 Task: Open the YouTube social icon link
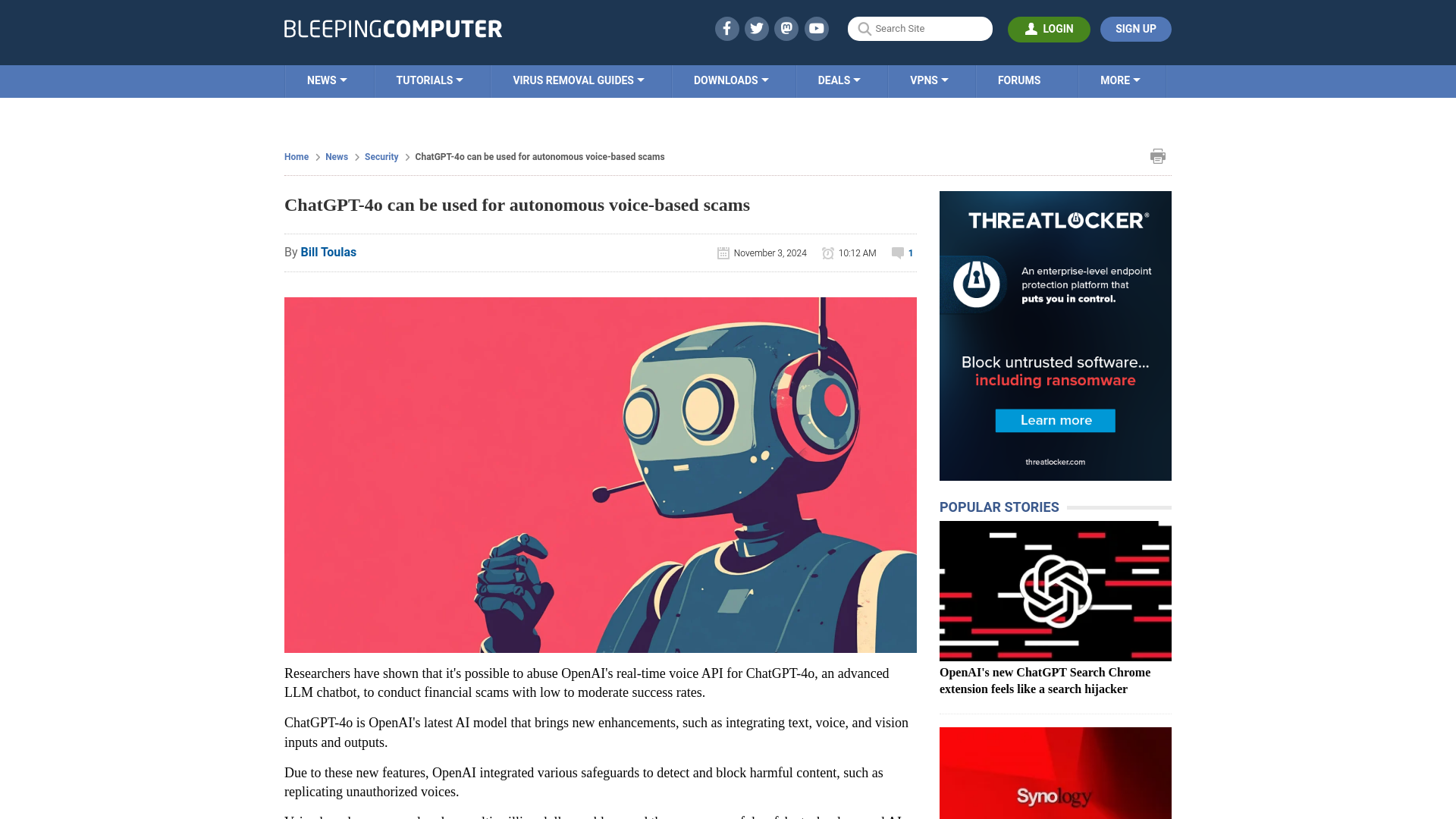[817, 29]
